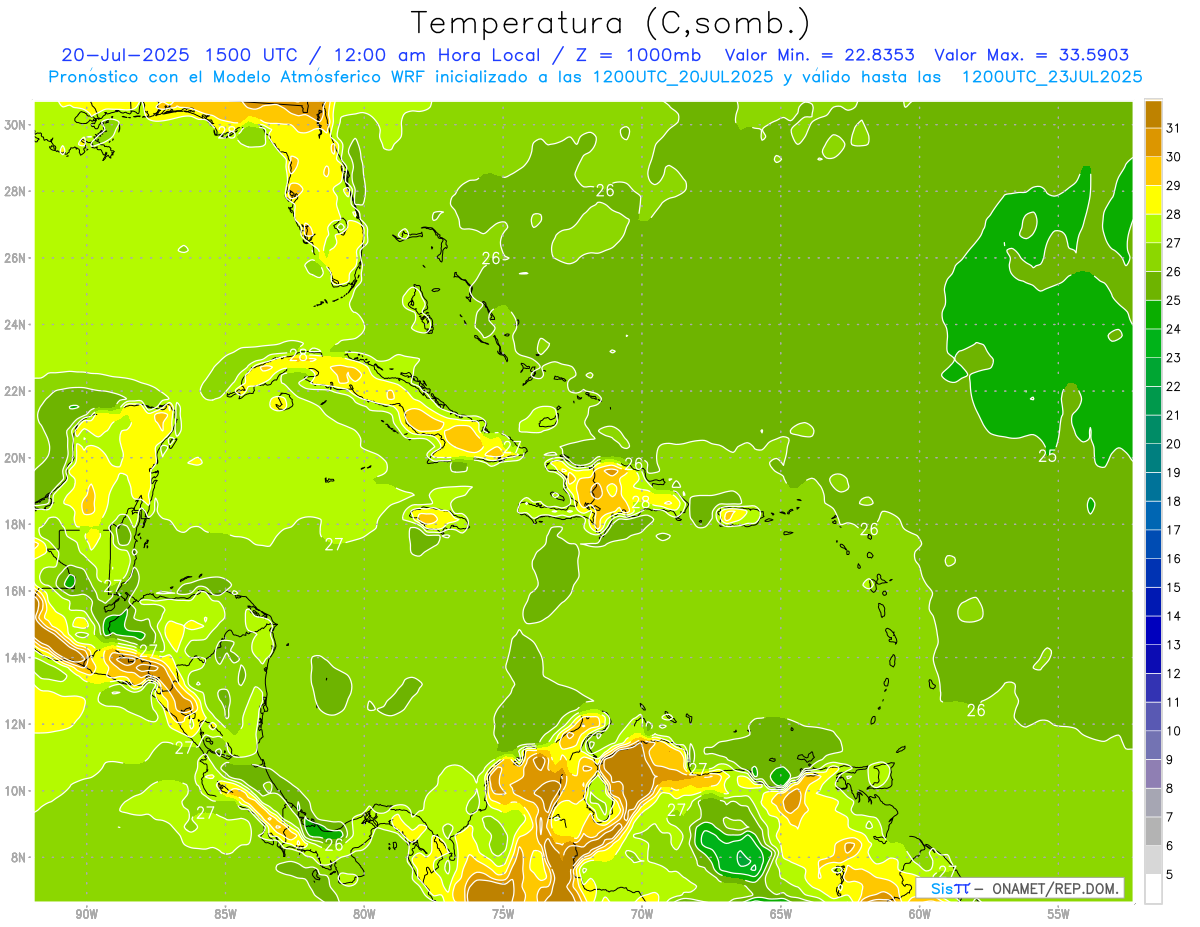Click the 55W longitude axis label
Screen dimensions: 1200x927
[x=1058, y=914]
